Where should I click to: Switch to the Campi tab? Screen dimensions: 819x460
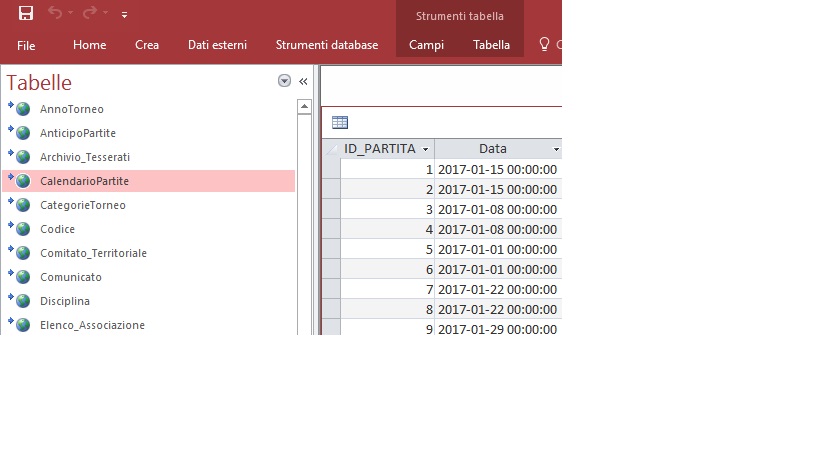click(x=426, y=45)
